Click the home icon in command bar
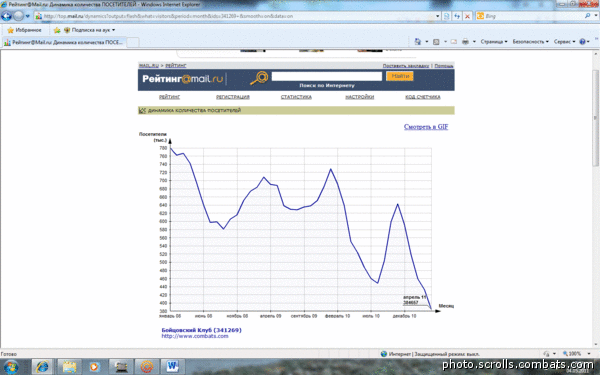Image resolution: width=600 pixels, height=375 pixels. (x=418, y=41)
